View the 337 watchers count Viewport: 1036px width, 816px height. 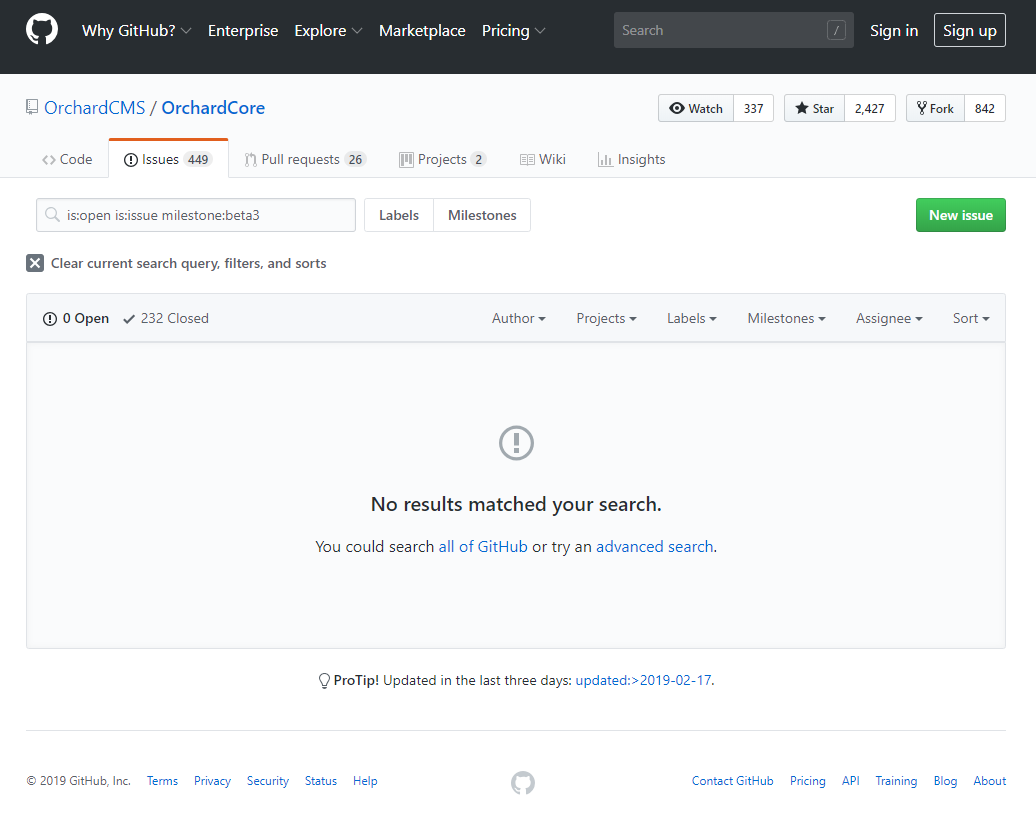pyautogui.click(x=753, y=108)
